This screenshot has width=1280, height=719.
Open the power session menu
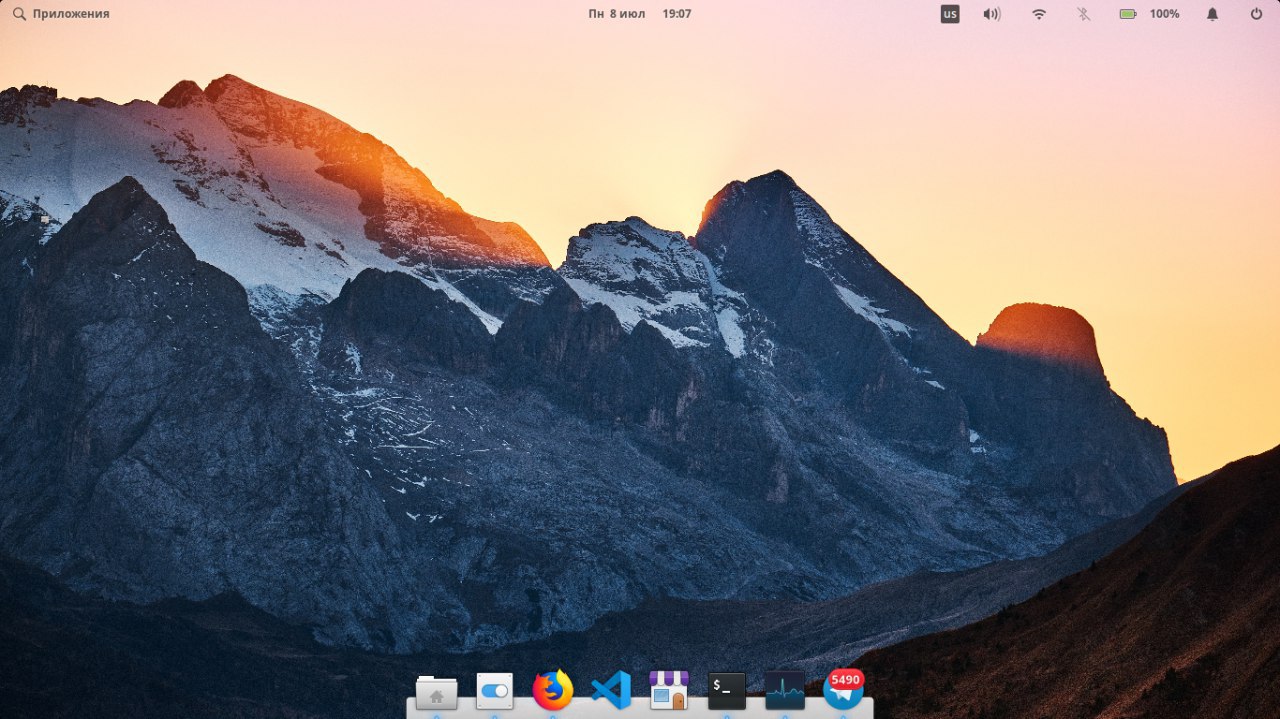[x=1256, y=14]
